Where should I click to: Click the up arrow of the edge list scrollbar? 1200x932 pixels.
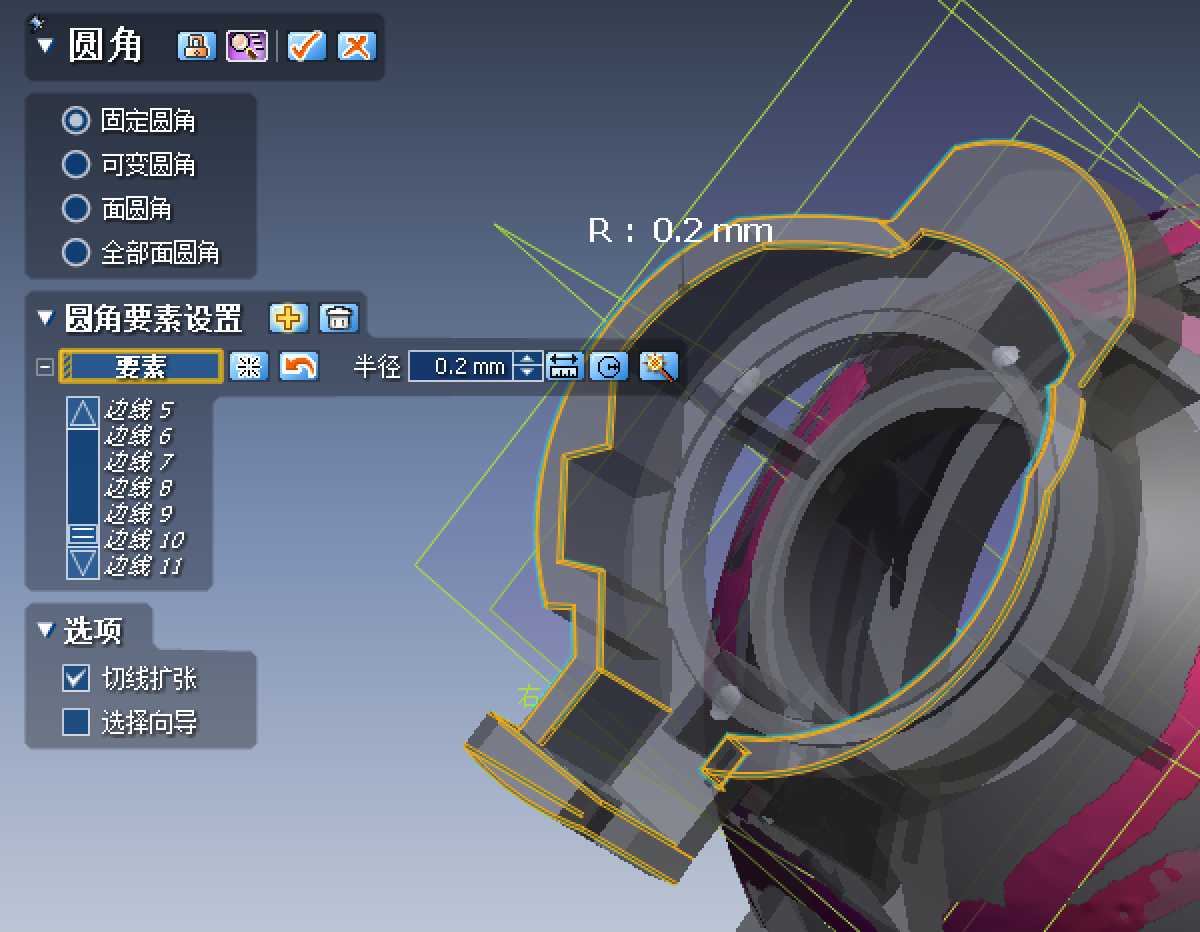click(x=82, y=413)
